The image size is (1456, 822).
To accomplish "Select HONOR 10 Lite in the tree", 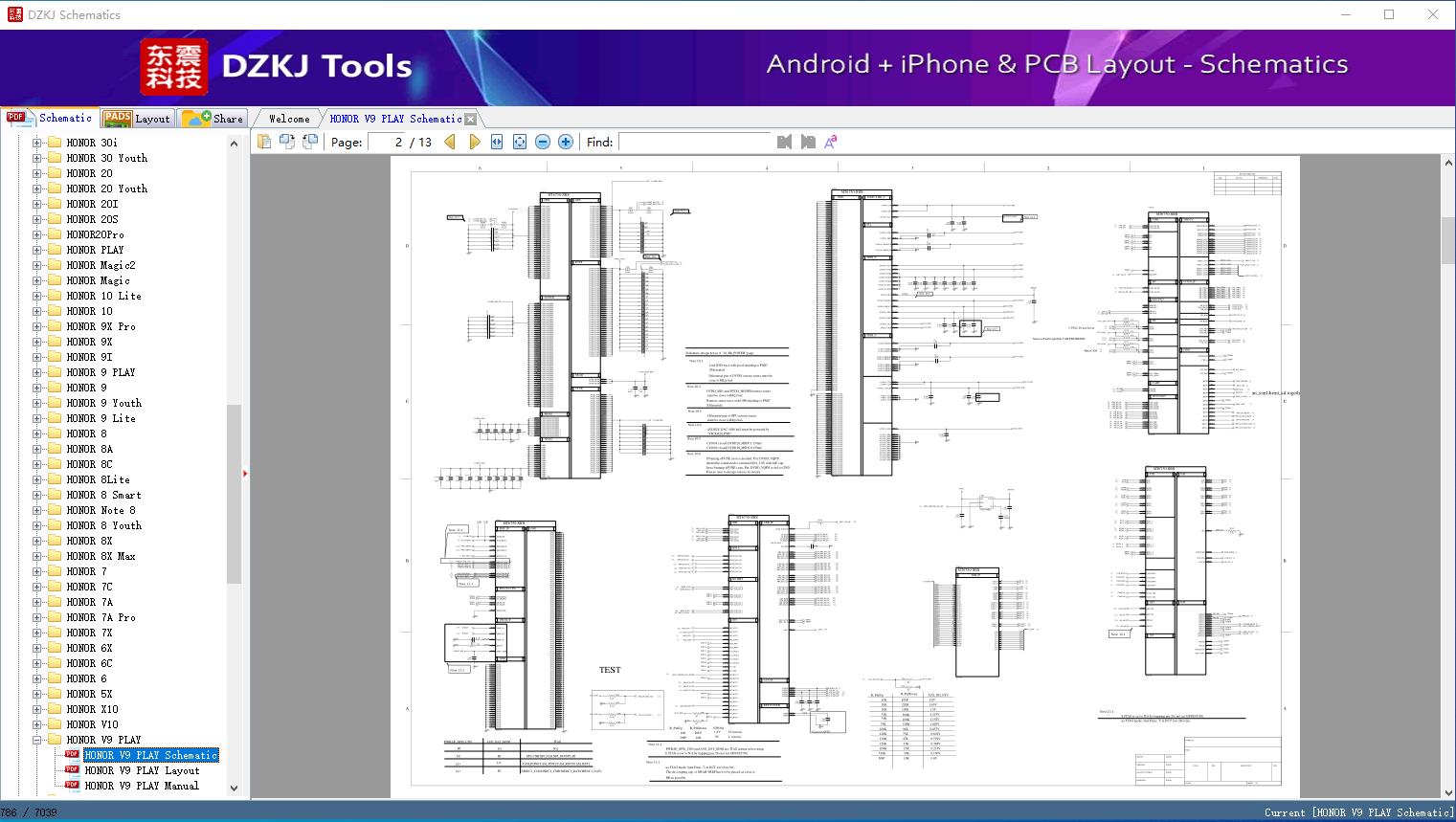I will pyautogui.click(x=103, y=296).
